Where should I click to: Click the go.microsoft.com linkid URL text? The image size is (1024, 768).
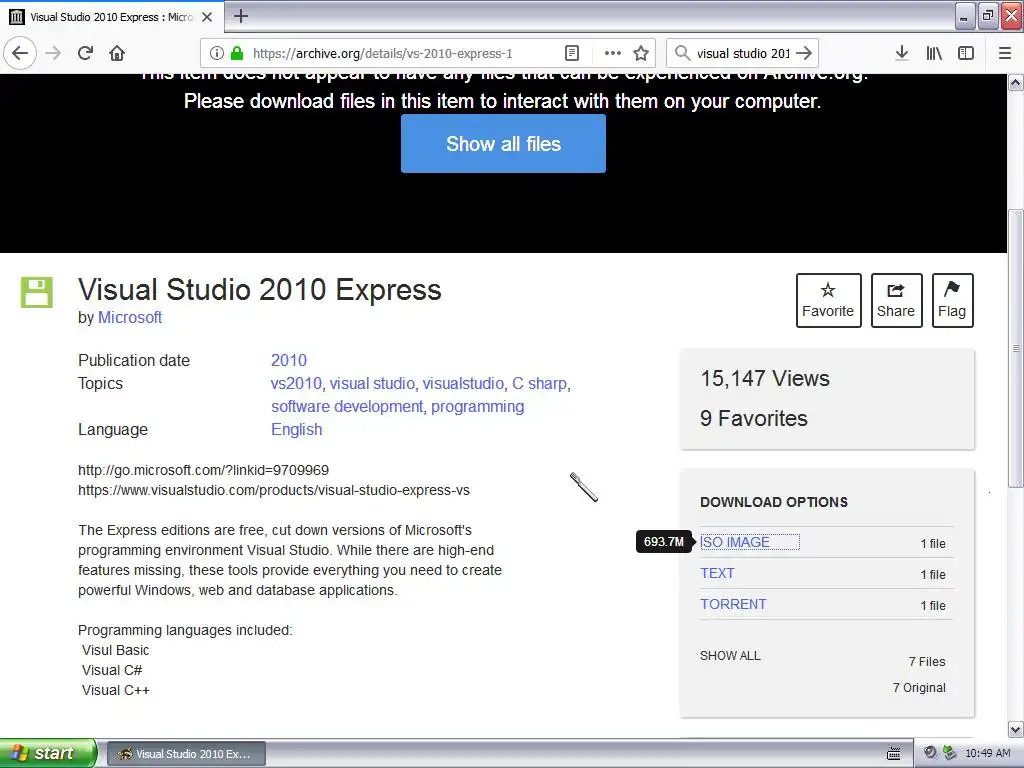tap(203, 470)
